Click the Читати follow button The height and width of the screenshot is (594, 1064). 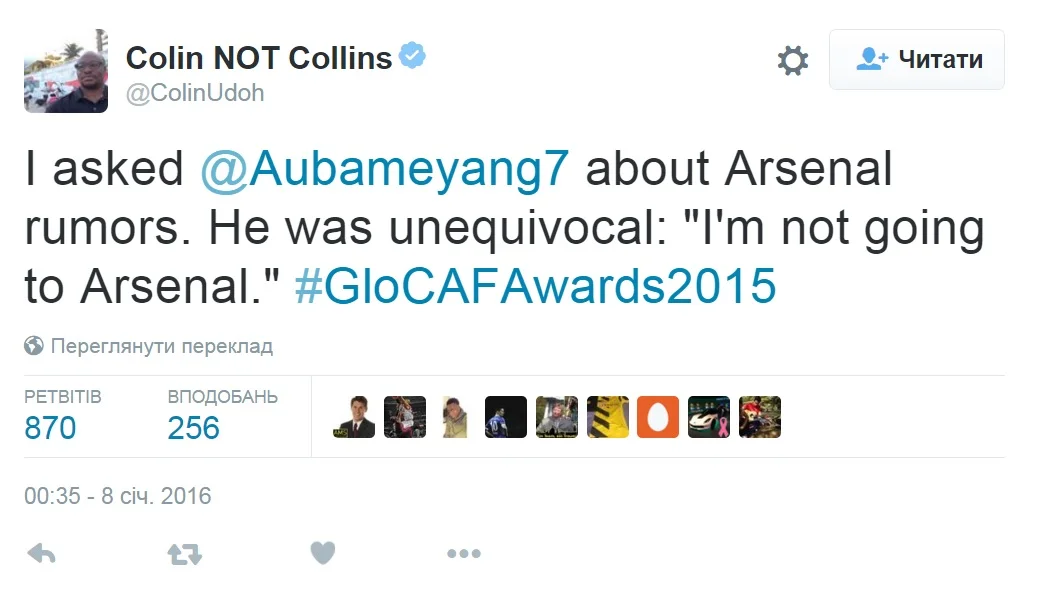[917, 60]
